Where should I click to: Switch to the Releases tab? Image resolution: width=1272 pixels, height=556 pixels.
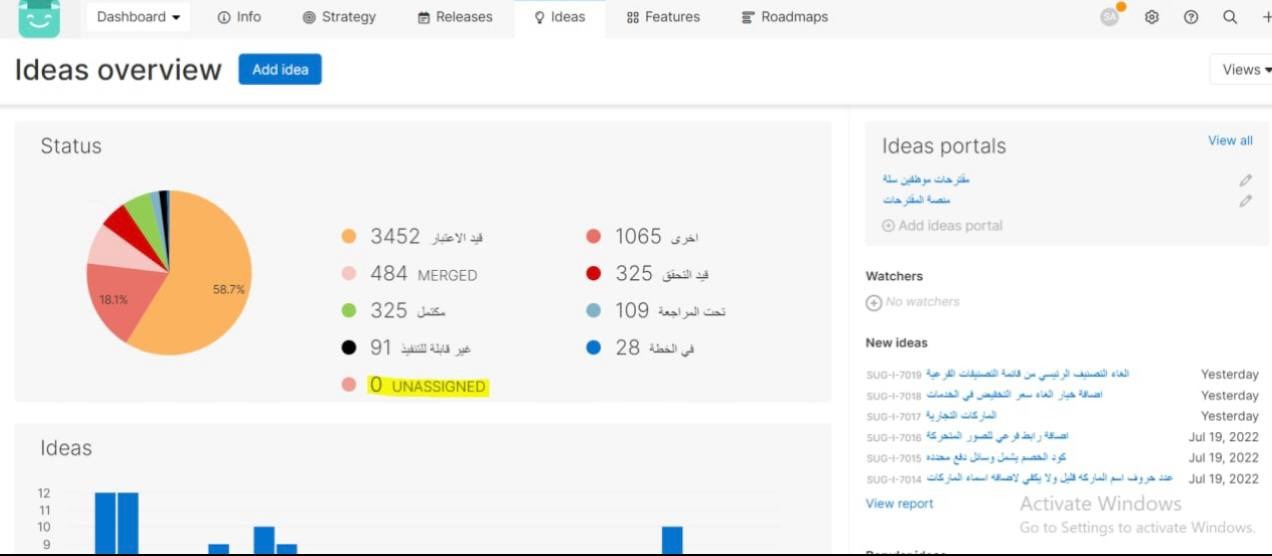(455, 17)
